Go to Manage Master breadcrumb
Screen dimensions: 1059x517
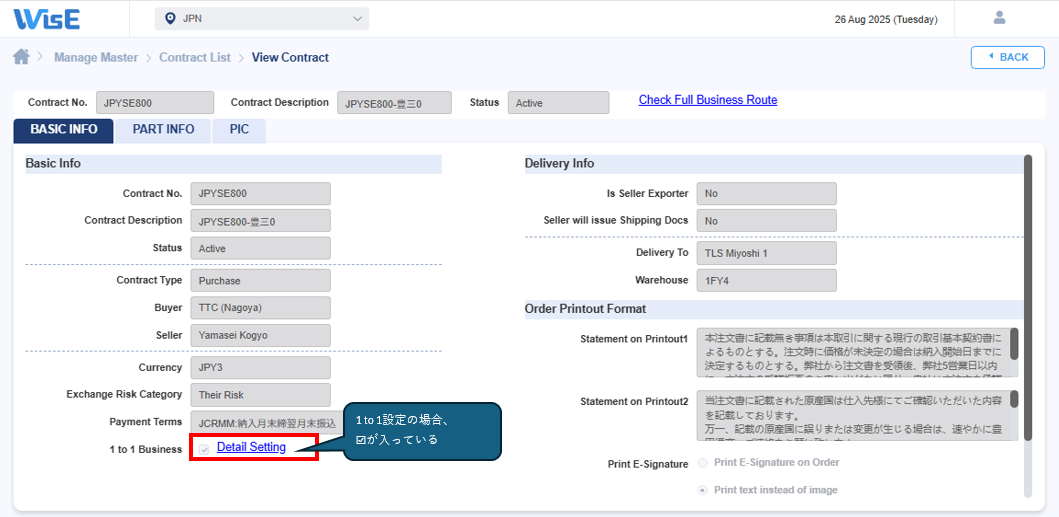(96, 58)
